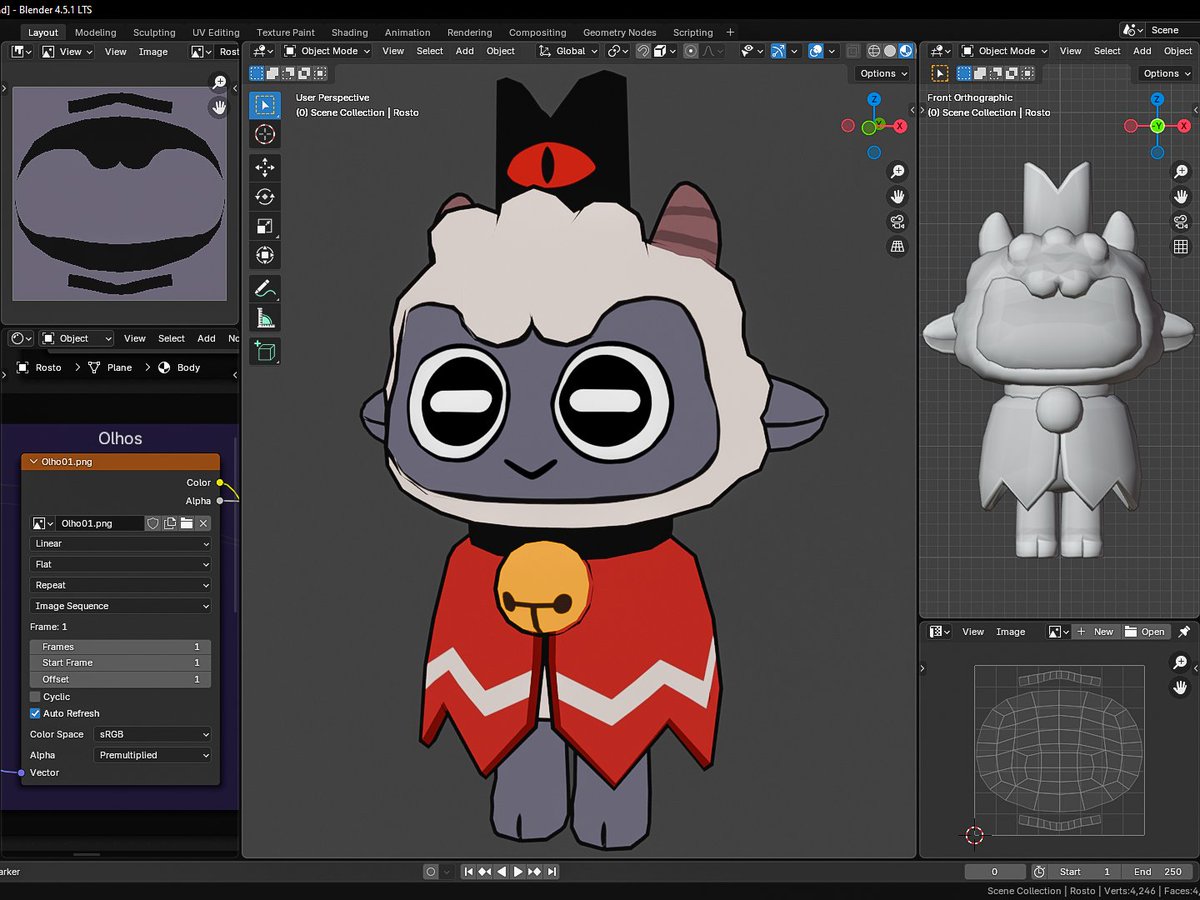Click Open button in lower-right image editor

click(1144, 632)
